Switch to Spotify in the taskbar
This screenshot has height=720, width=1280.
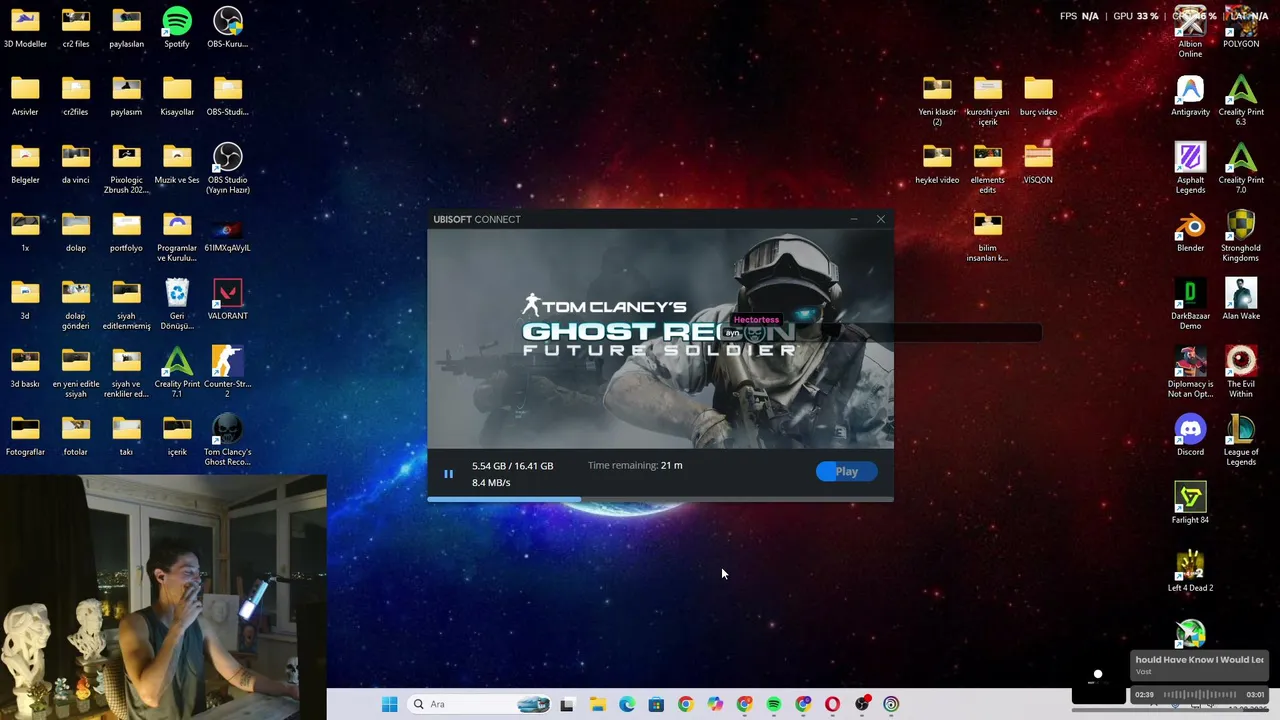pos(774,704)
